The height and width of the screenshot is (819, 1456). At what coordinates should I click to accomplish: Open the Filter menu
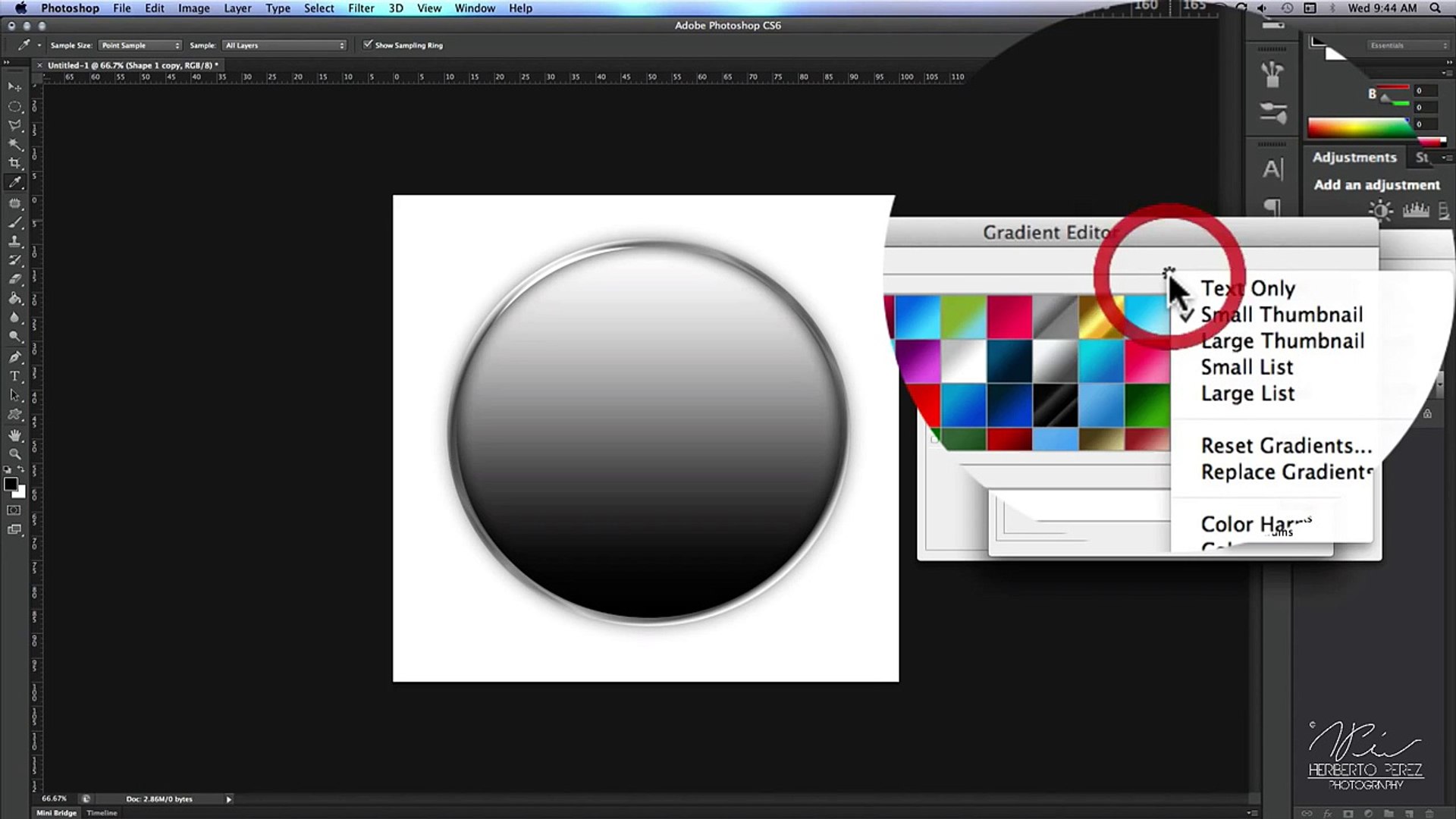361,8
